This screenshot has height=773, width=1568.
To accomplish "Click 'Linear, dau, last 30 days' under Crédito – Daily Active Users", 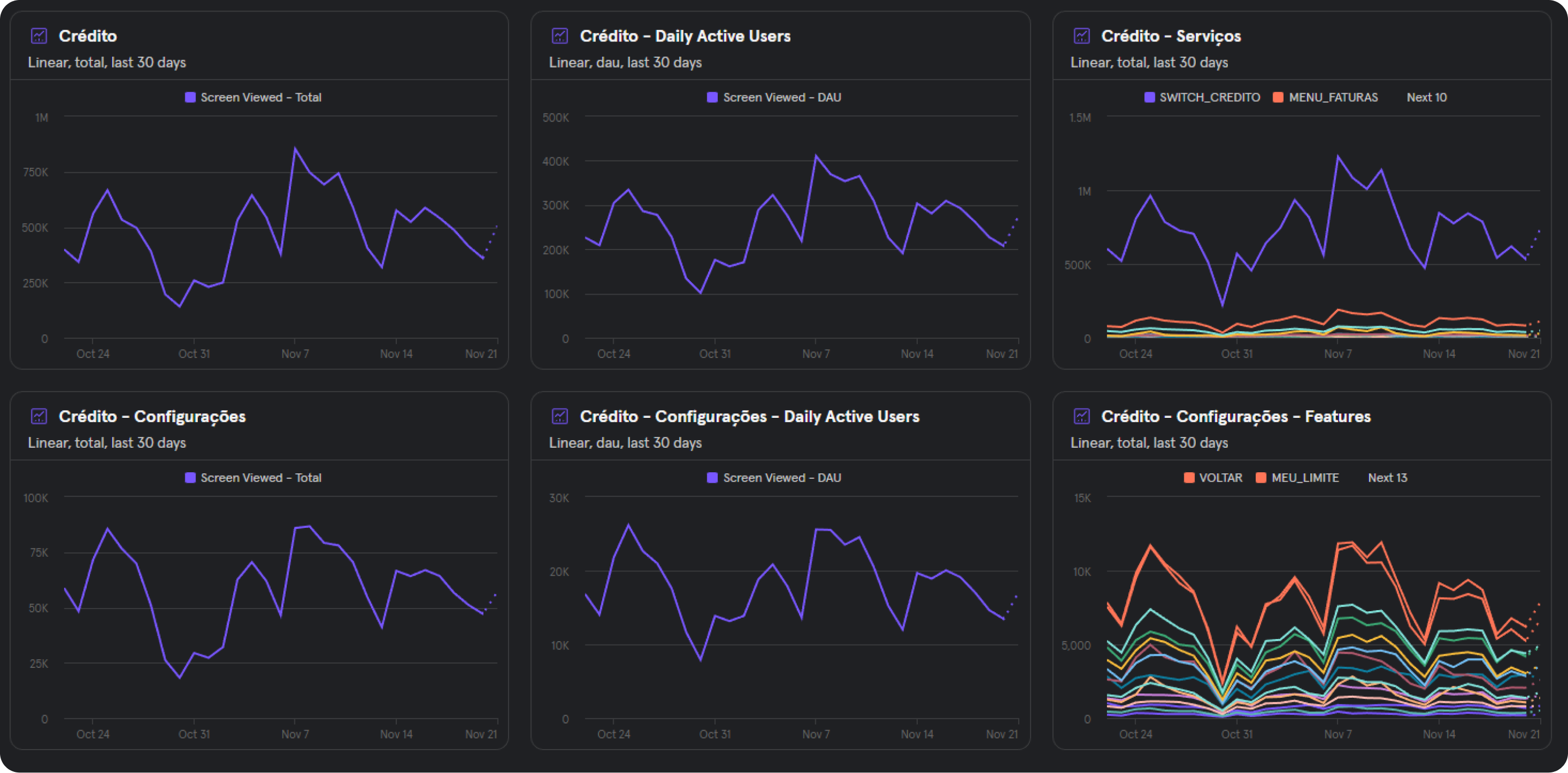I will coord(625,63).
